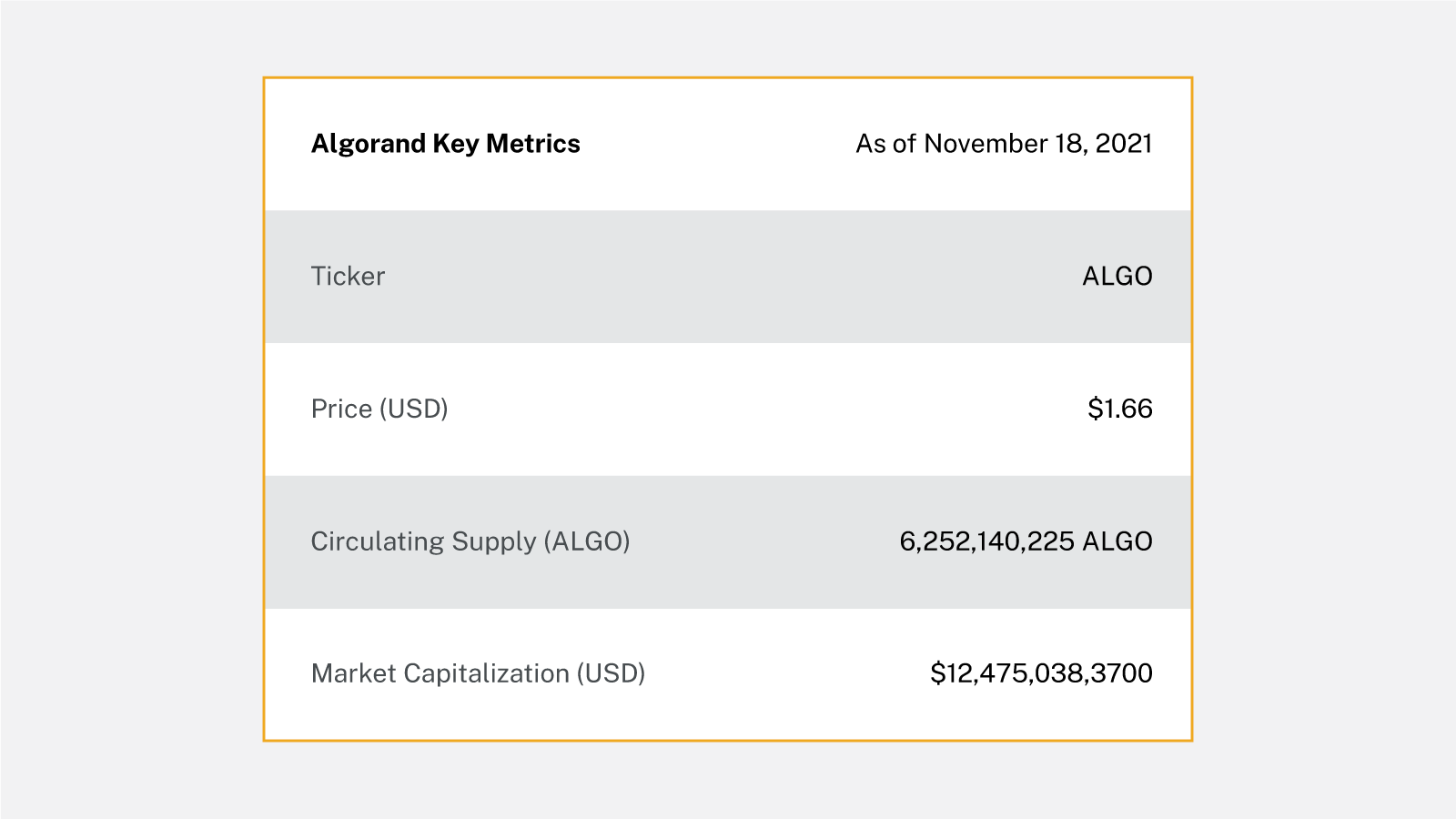This screenshot has height=819, width=1456.
Task: Click the word Market in the last row
Action: [x=353, y=673]
